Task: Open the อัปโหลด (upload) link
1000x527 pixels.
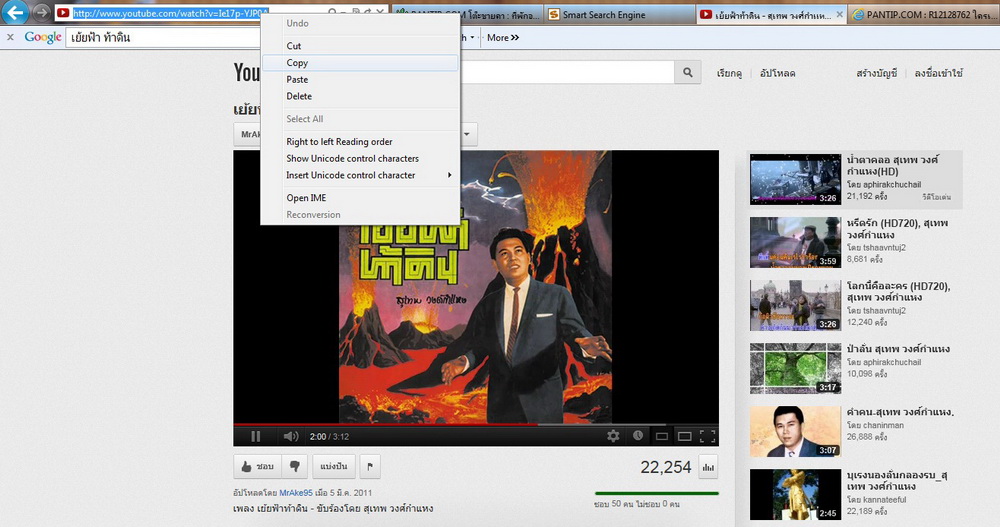Action: point(777,73)
